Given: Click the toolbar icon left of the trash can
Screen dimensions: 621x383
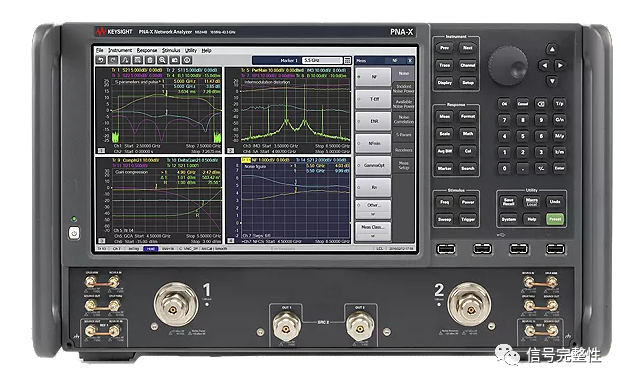Looking at the screenshot, I should coord(138,60).
